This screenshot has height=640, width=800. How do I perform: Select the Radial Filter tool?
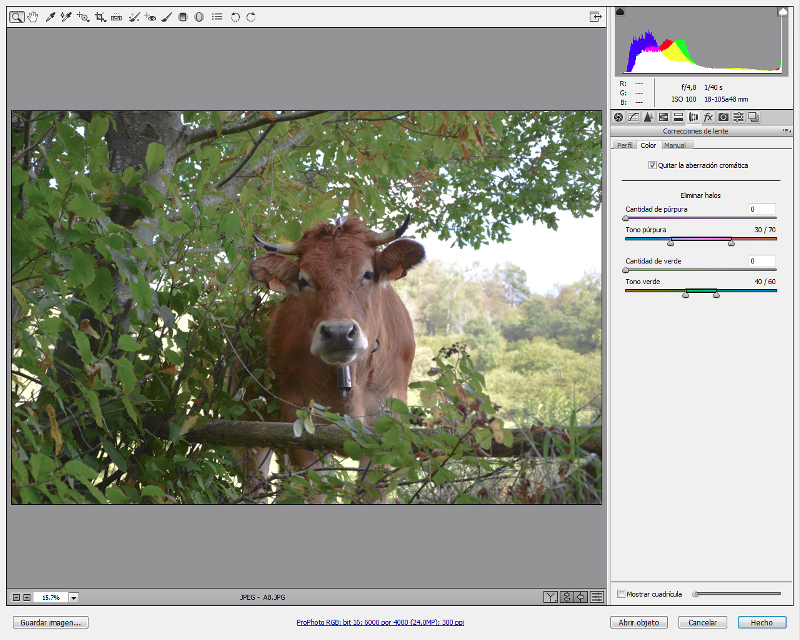point(199,17)
